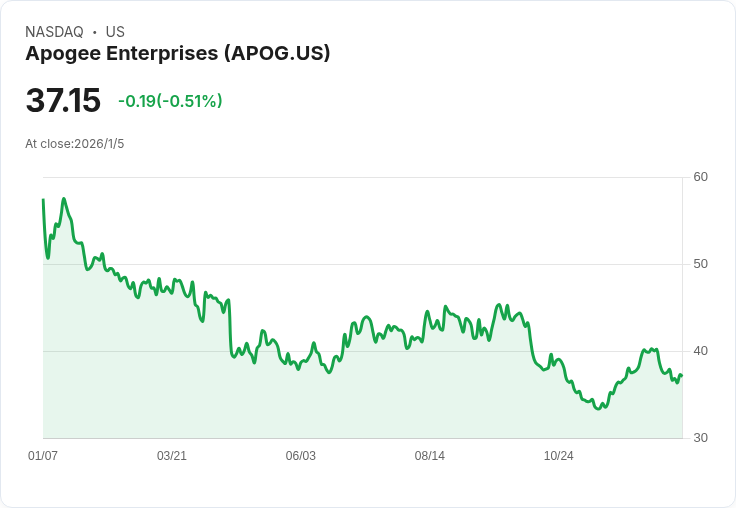Click the rightmost end of the price line
The image size is (736, 508).
682,376
